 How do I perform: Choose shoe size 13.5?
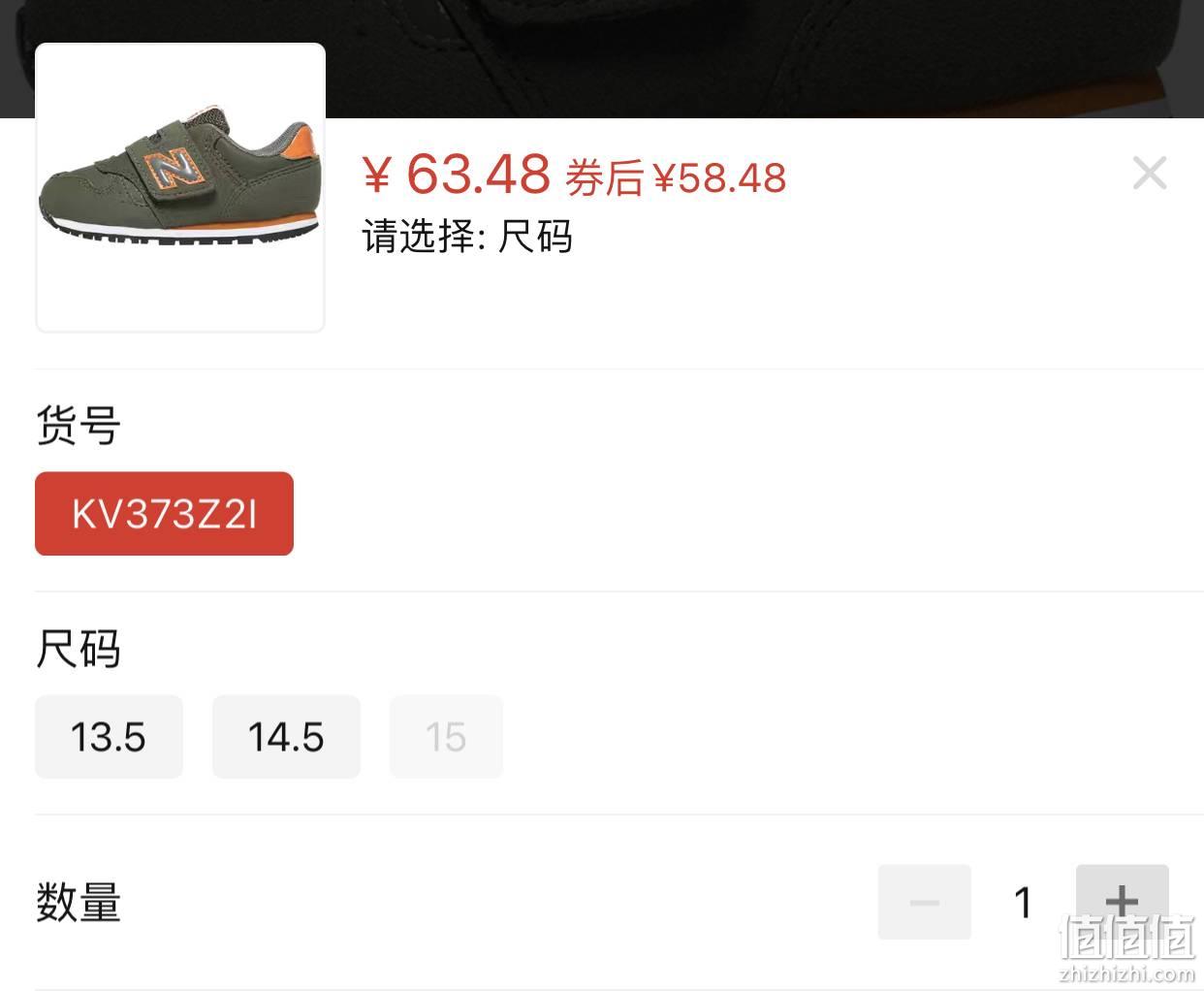click(x=109, y=736)
